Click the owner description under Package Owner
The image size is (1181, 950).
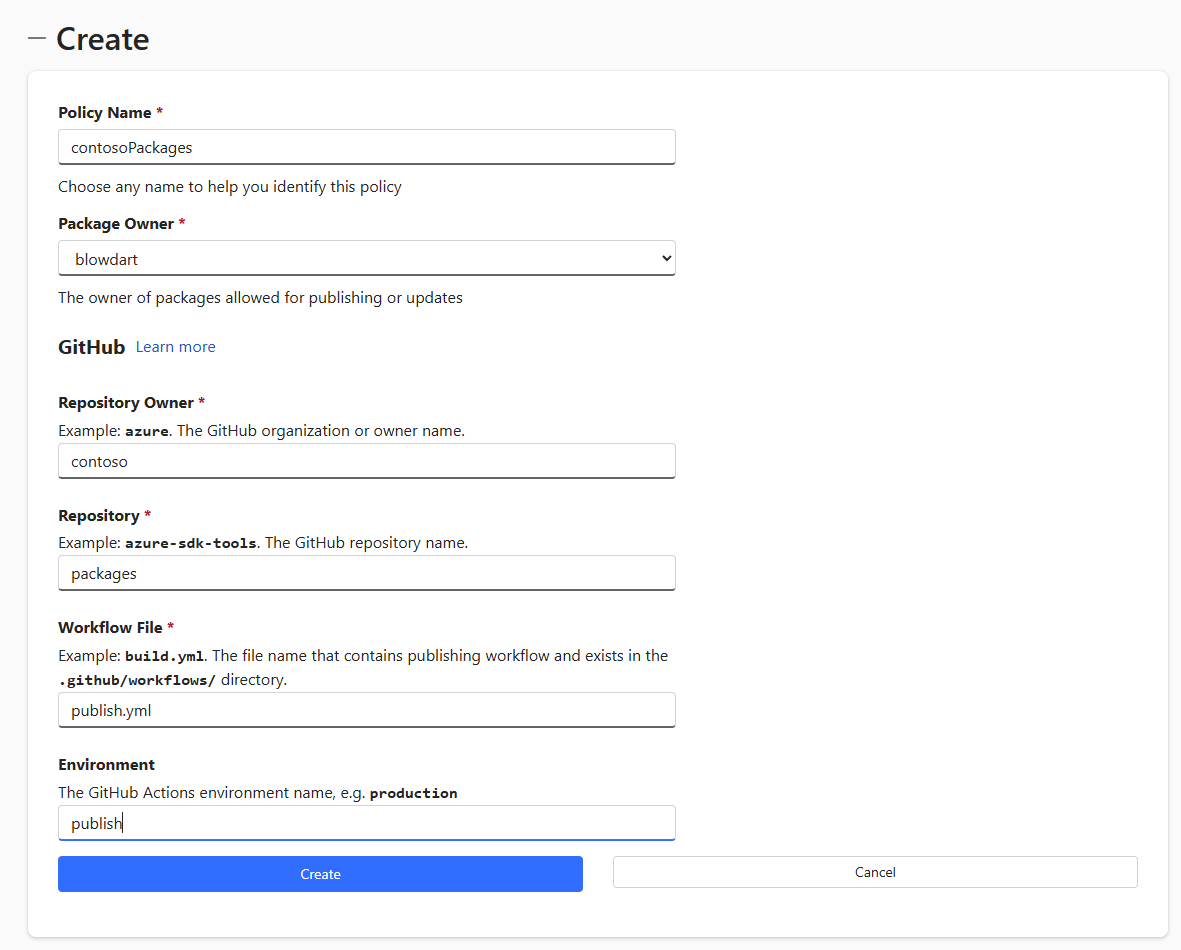pos(260,297)
